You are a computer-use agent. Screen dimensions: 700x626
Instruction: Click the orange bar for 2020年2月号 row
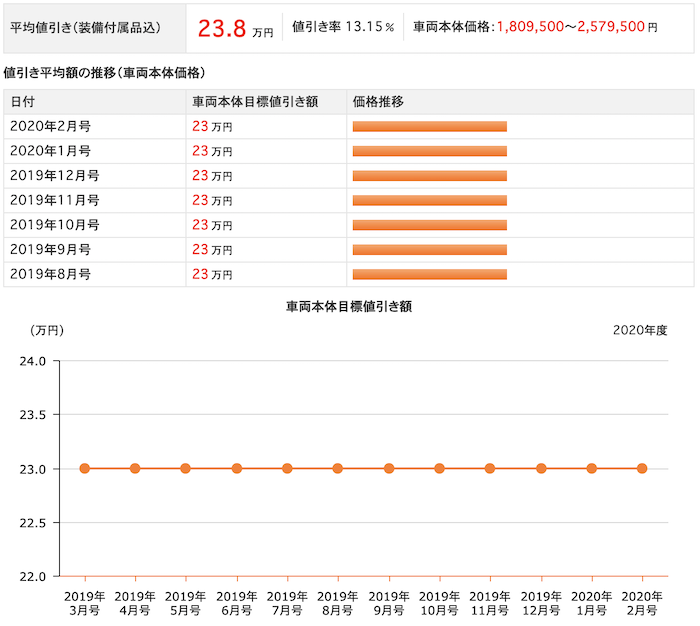[x=429, y=126]
